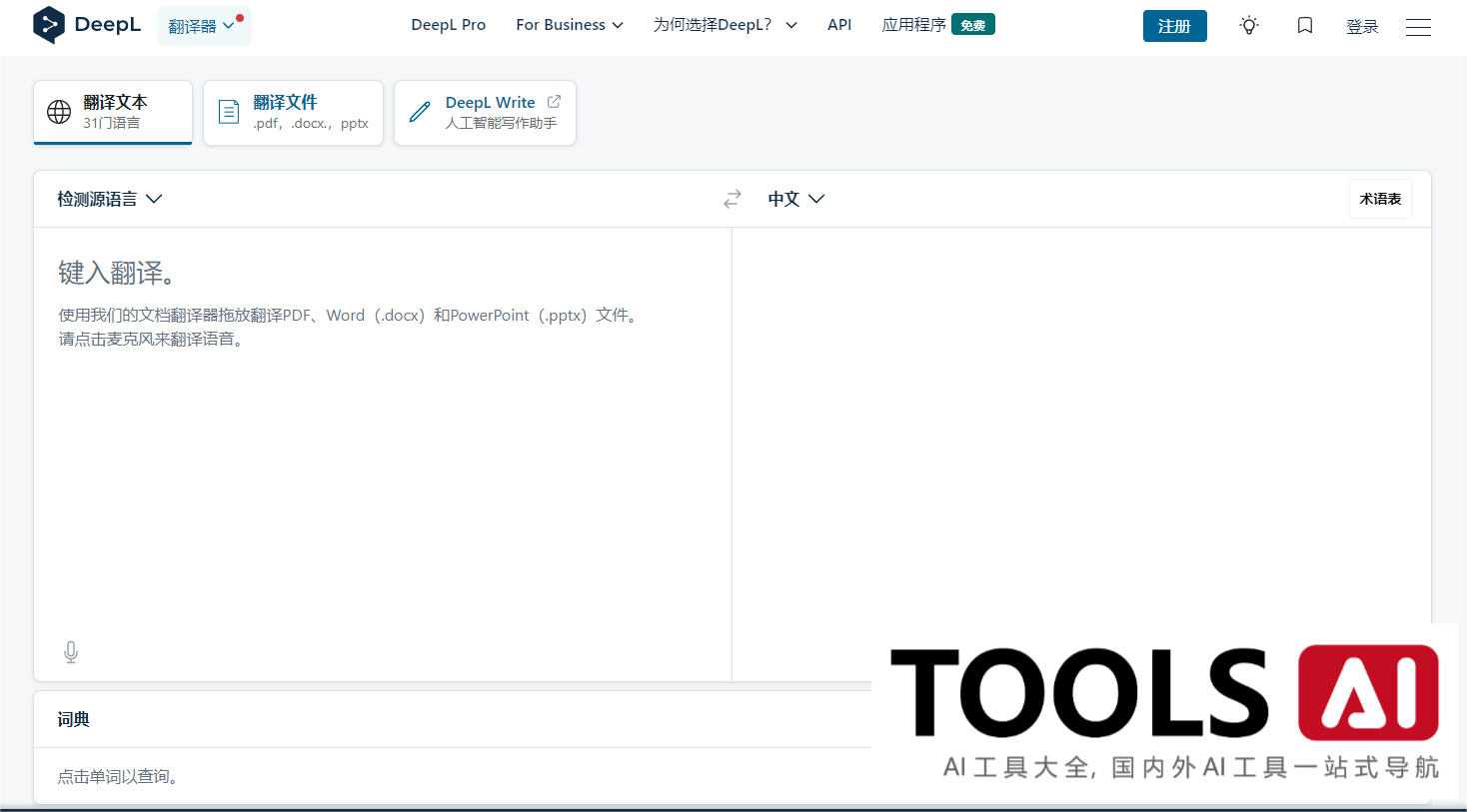
Task: Open the 术语表 glossary button
Action: coord(1380,199)
